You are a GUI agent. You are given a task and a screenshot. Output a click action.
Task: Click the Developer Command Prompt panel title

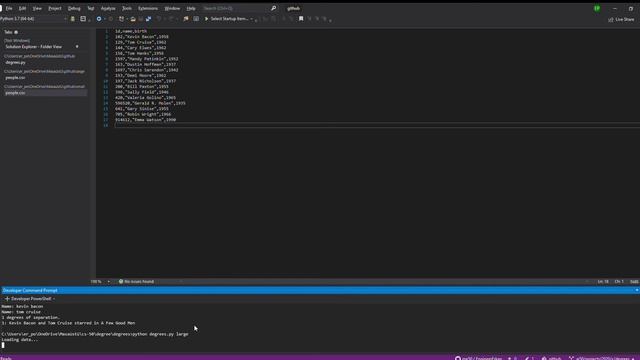tap(30, 290)
